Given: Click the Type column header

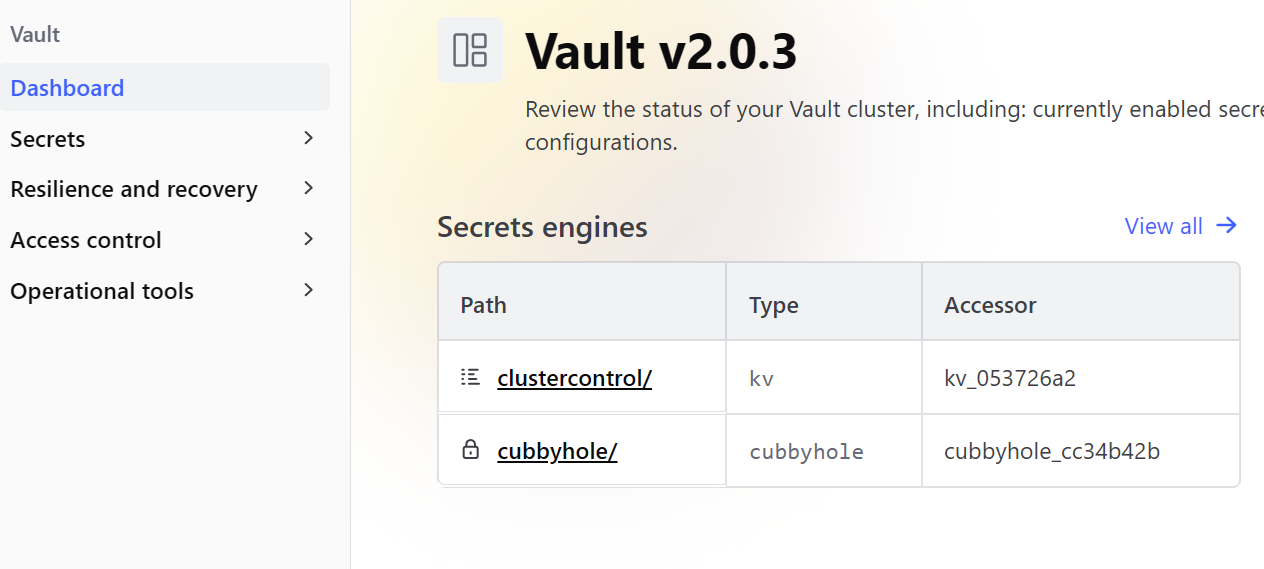Looking at the screenshot, I should point(773,305).
